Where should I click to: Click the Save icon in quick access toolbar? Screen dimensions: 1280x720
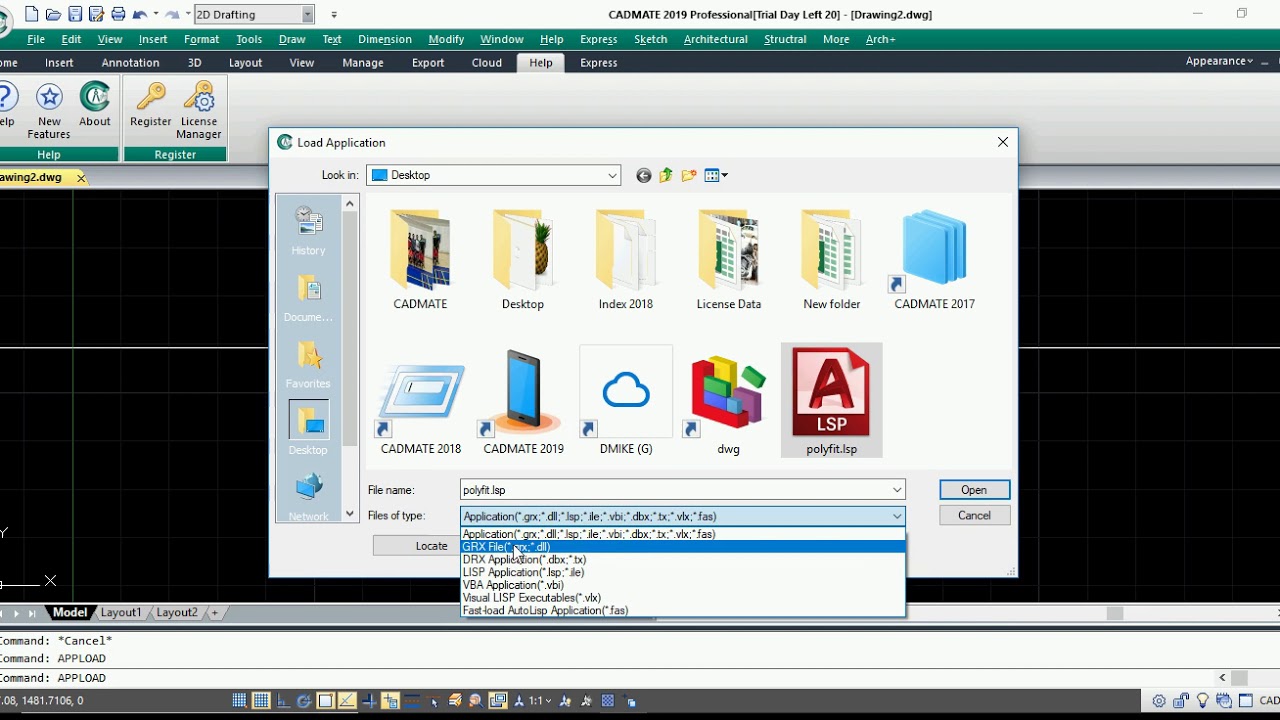75,14
